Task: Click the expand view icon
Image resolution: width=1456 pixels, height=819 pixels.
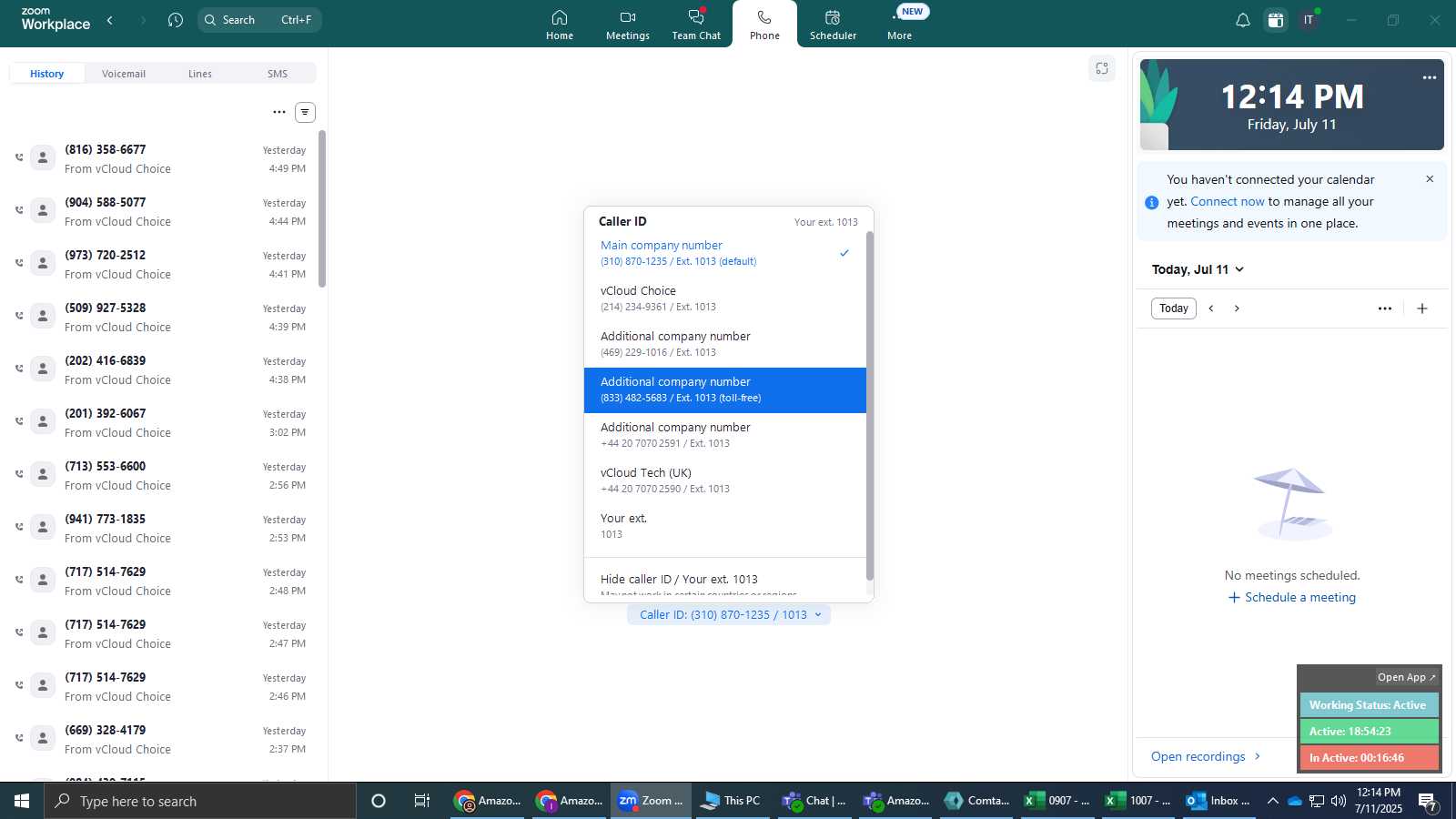Action: 1102,68
